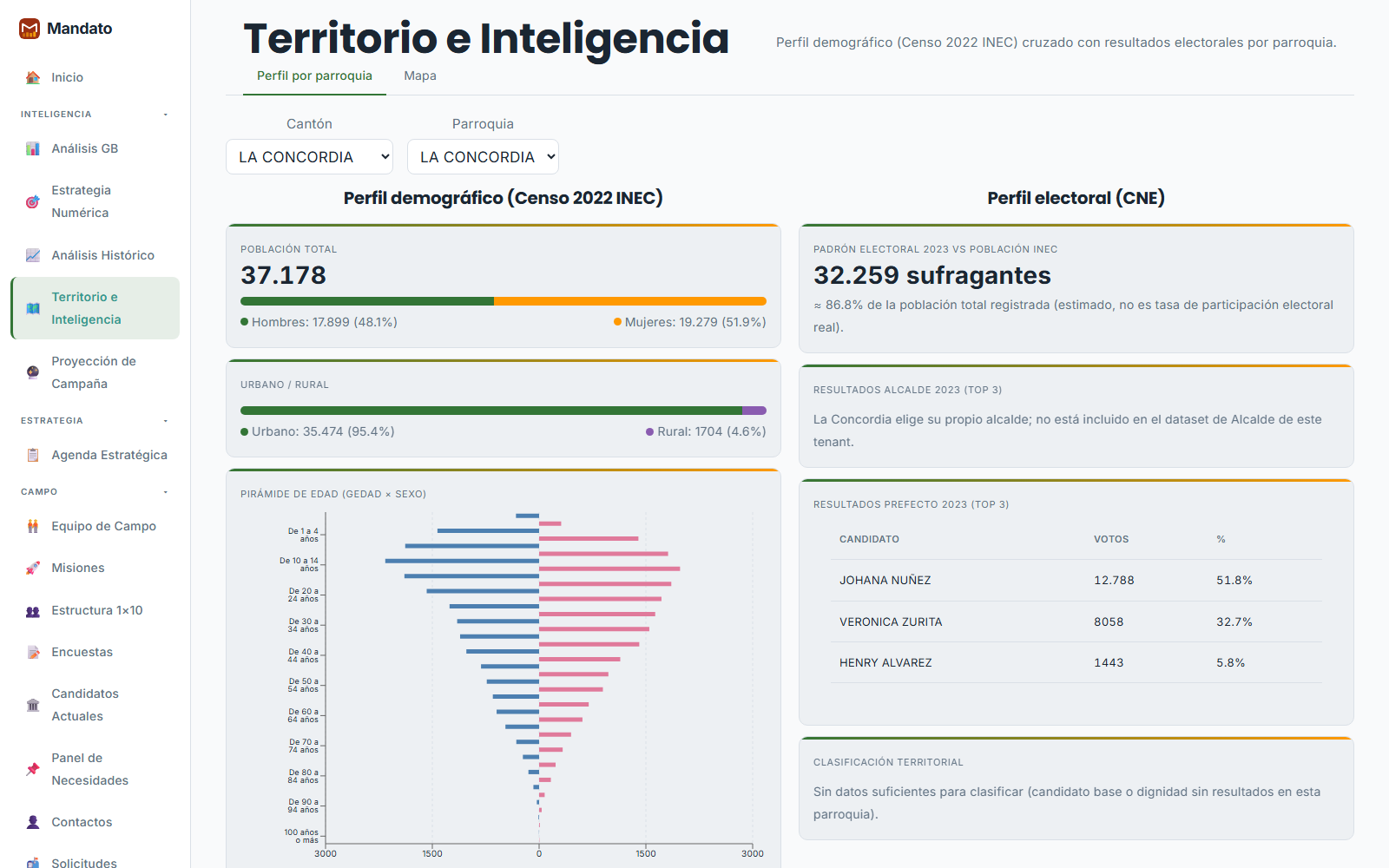
Task: Open Agenda Estratégica clipboard icon
Action: pos(33,455)
